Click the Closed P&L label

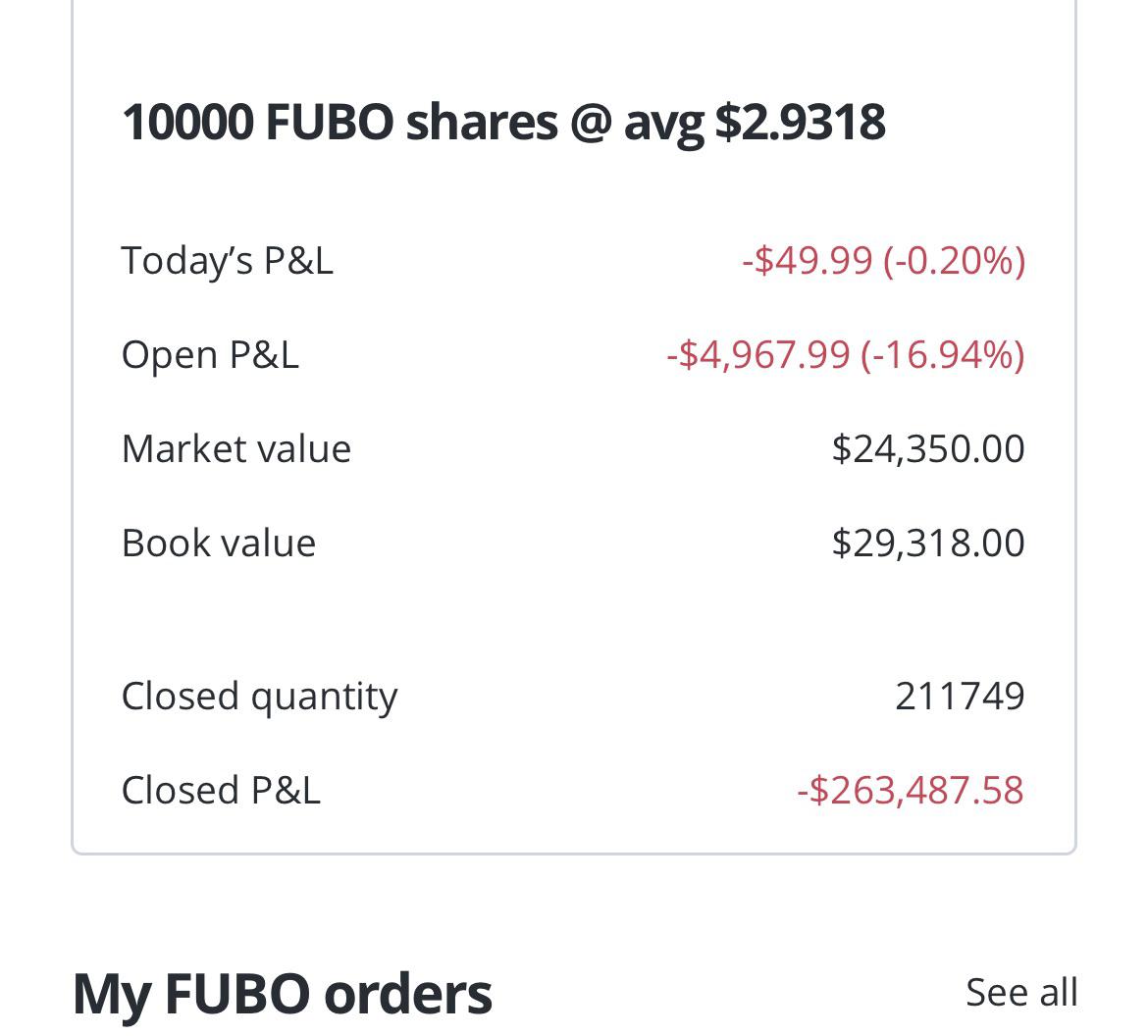220,790
